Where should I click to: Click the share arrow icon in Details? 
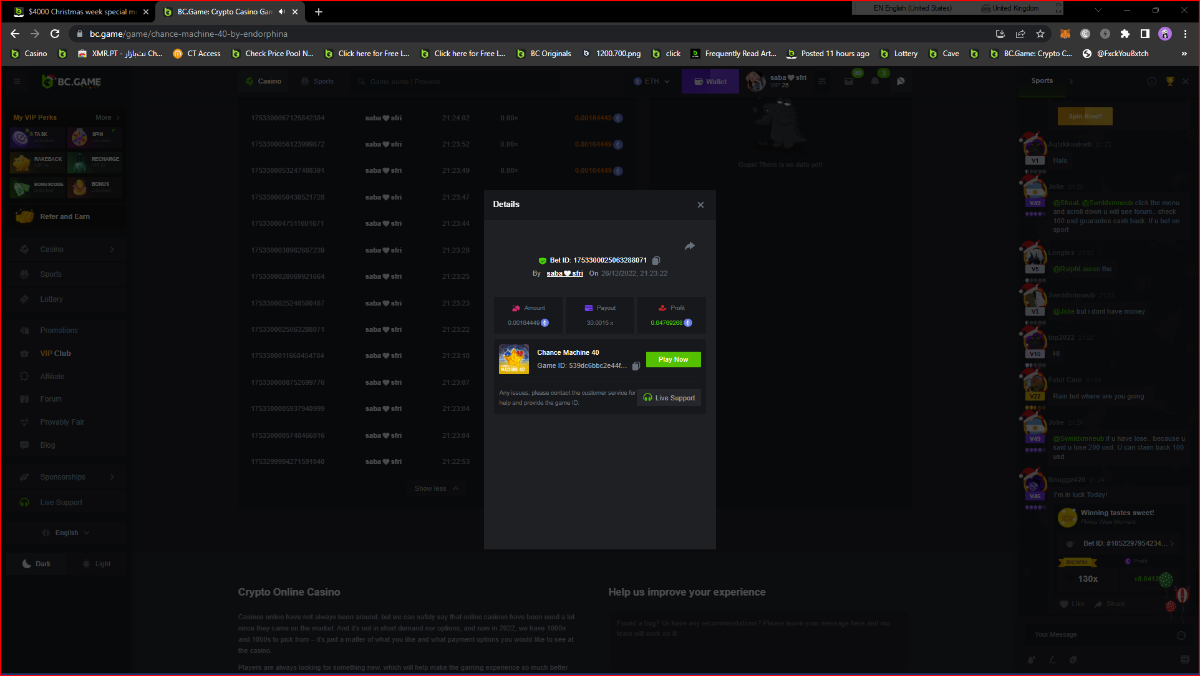[x=689, y=246]
